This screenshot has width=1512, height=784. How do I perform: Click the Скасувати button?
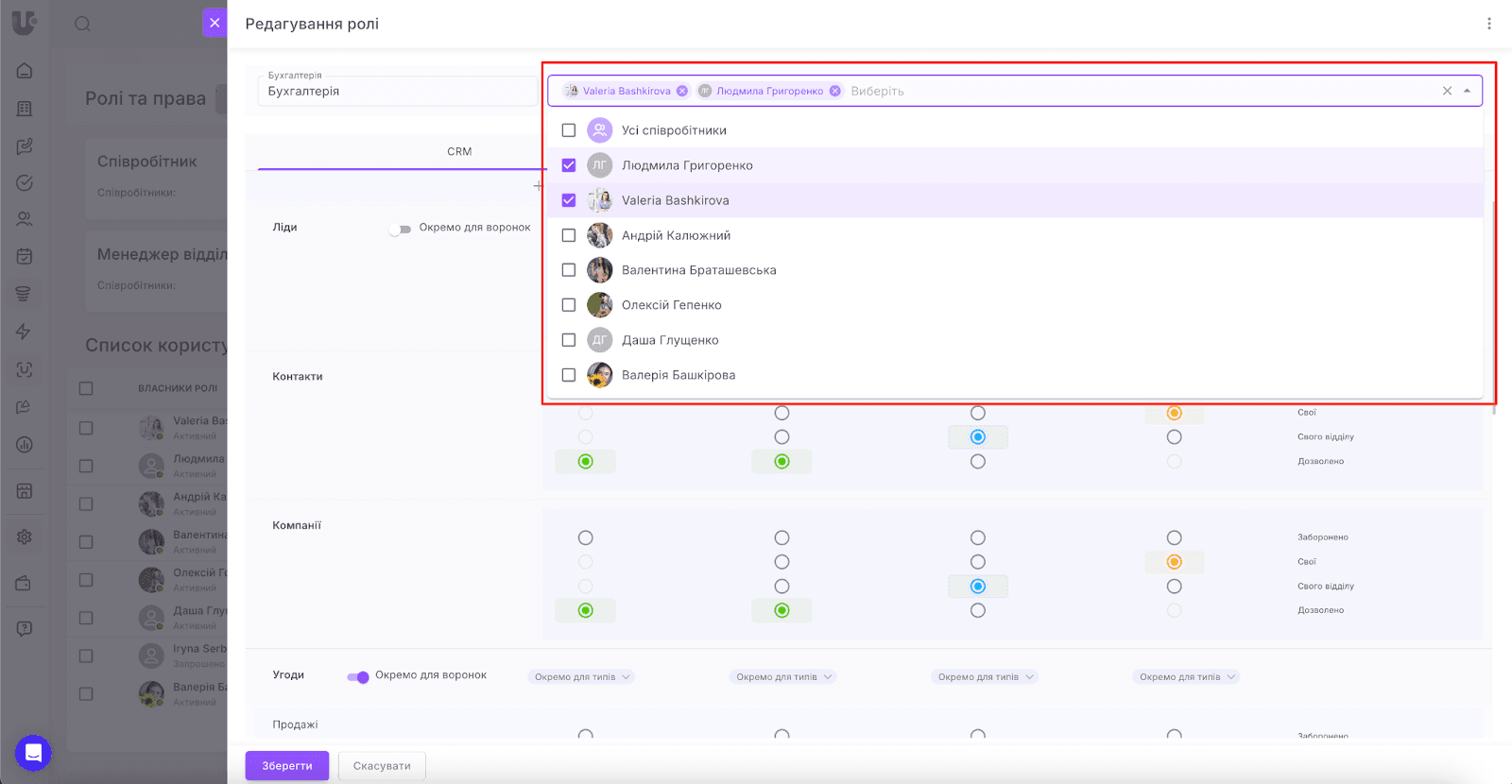pos(382,766)
